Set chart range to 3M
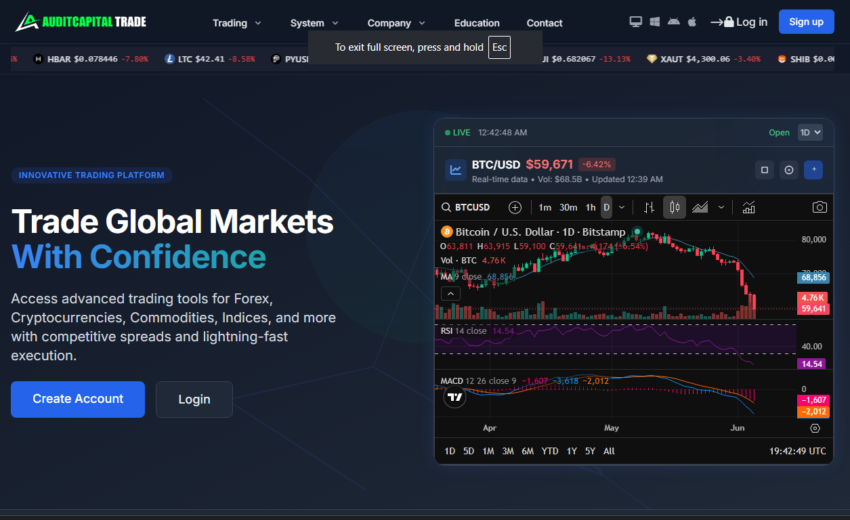The height and width of the screenshot is (520, 850). pos(508,451)
